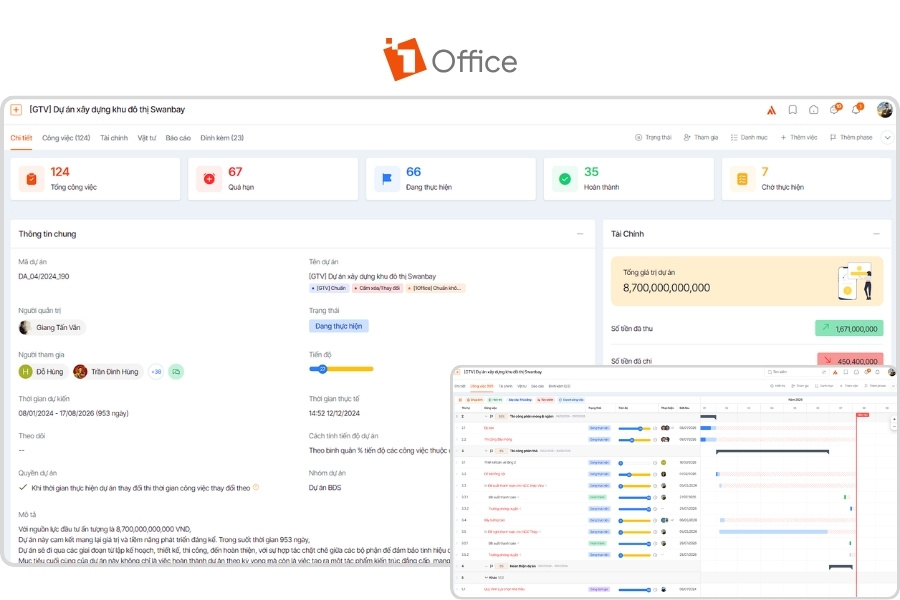The width and height of the screenshot is (900, 600).
Task: Click the orange plus icon beside project title
Action: pyautogui.click(x=16, y=110)
